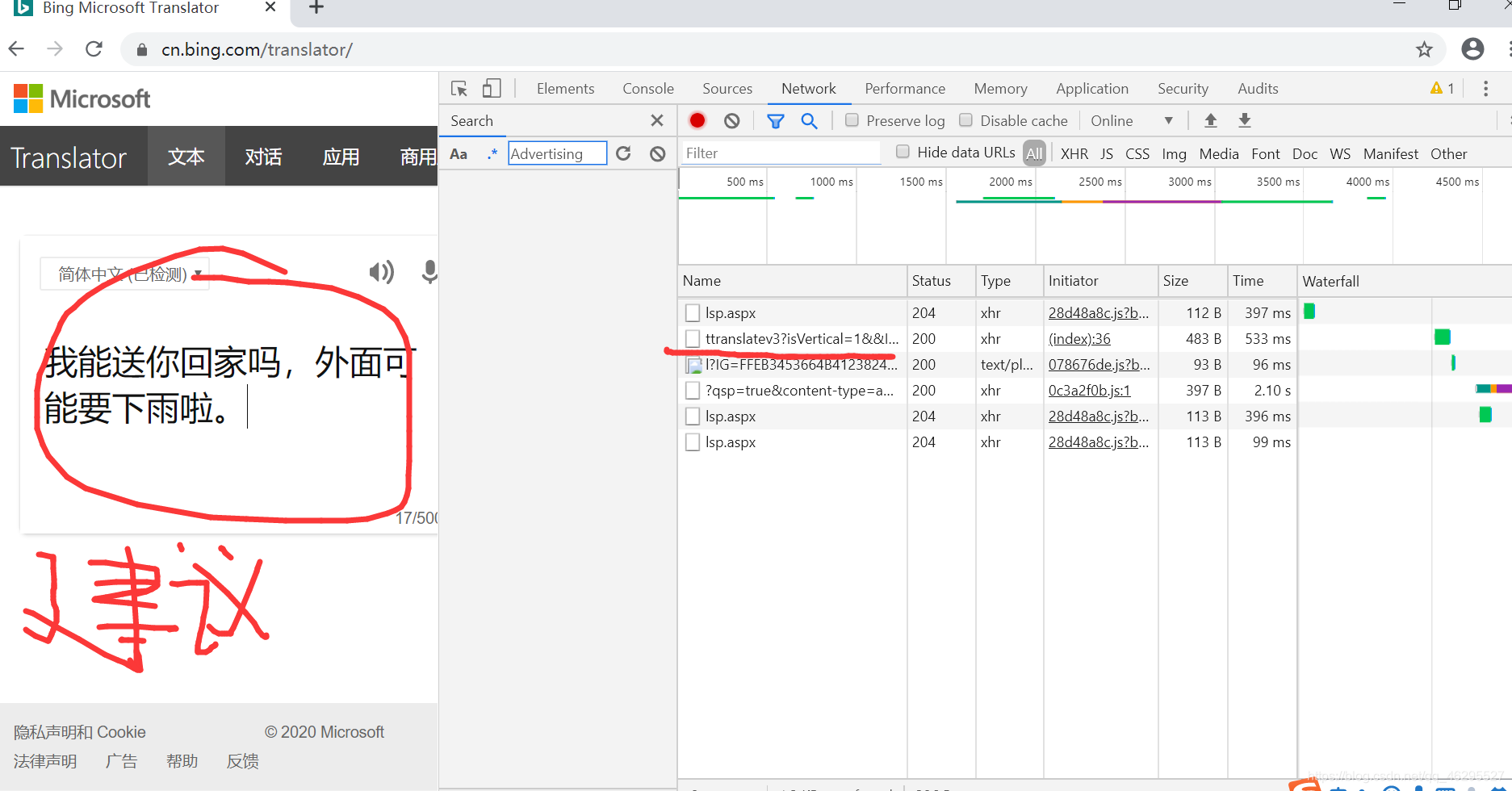The height and width of the screenshot is (791, 1512).
Task: Filter requests by CSS type
Action: (x=1137, y=153)
